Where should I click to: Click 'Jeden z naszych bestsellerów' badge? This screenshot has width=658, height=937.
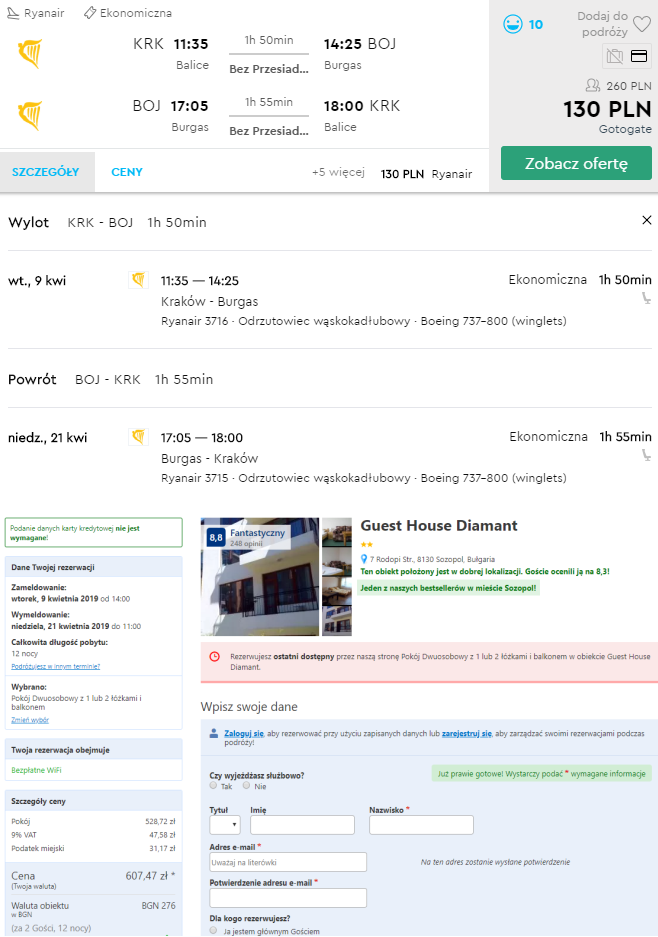[448, 588]
